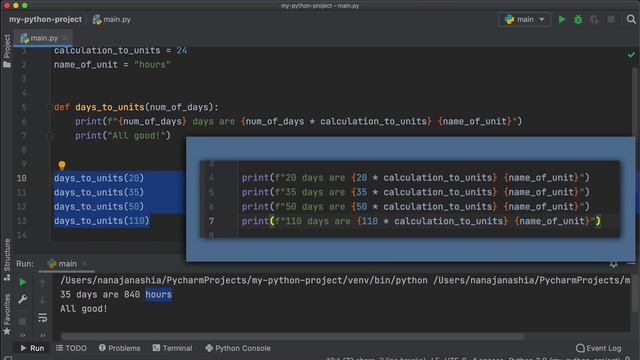
Task: Open the Problems tool window
Action: click(x=119, y=348)
